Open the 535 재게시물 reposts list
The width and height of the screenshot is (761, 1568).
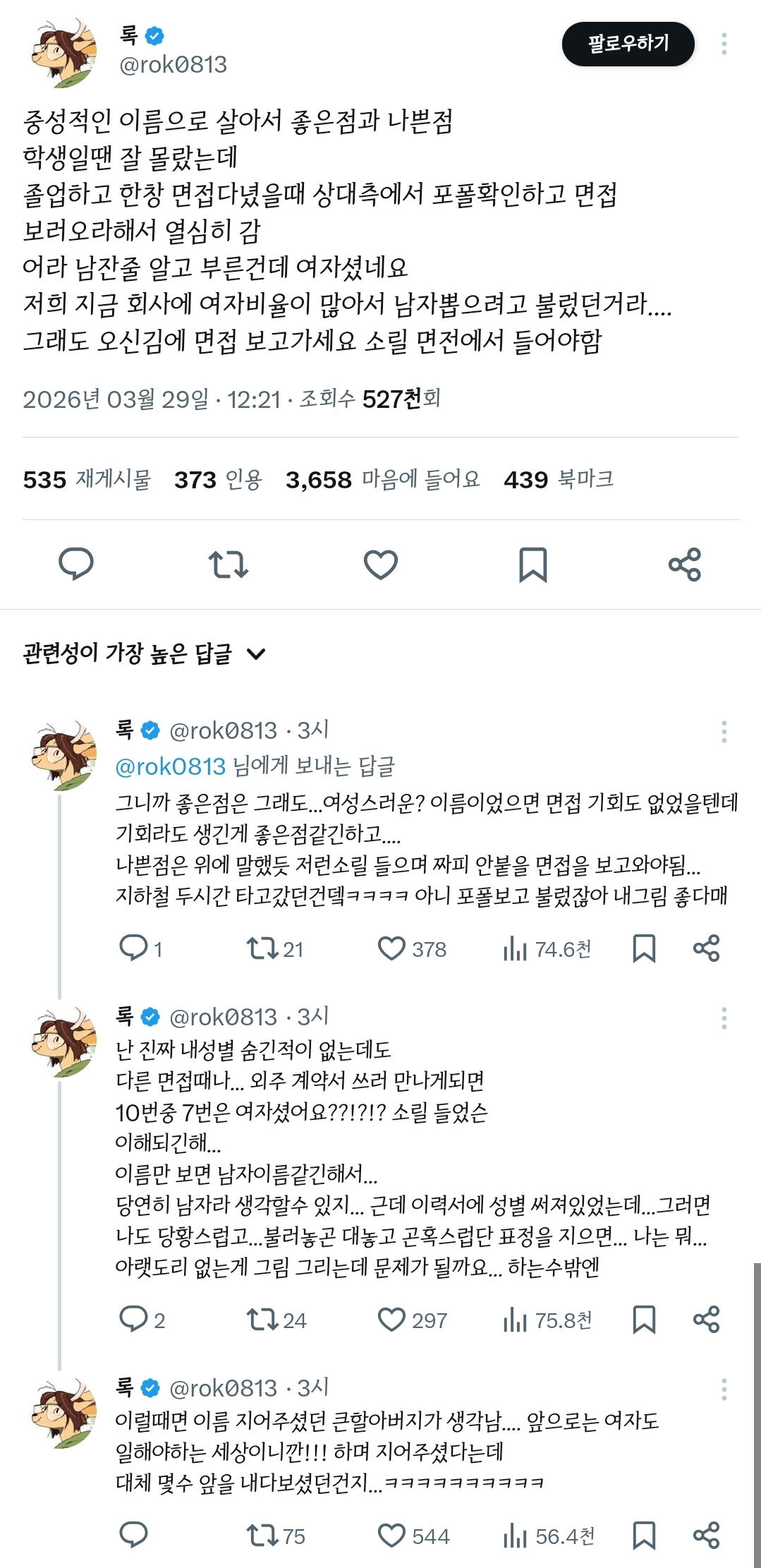tap(88, 478)
